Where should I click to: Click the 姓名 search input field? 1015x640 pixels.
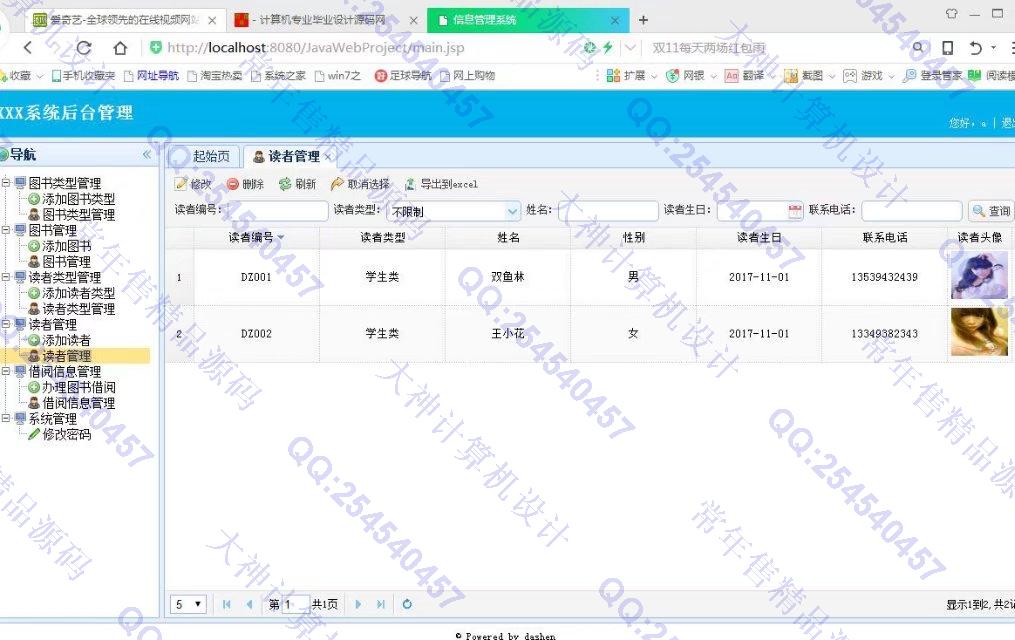click(607, 211)
